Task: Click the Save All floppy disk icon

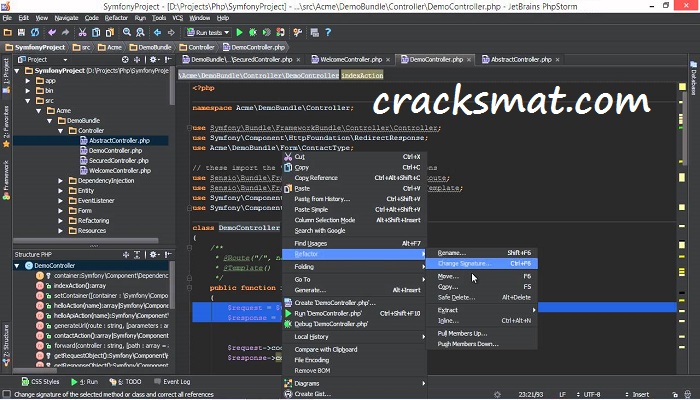Action: 21,32
